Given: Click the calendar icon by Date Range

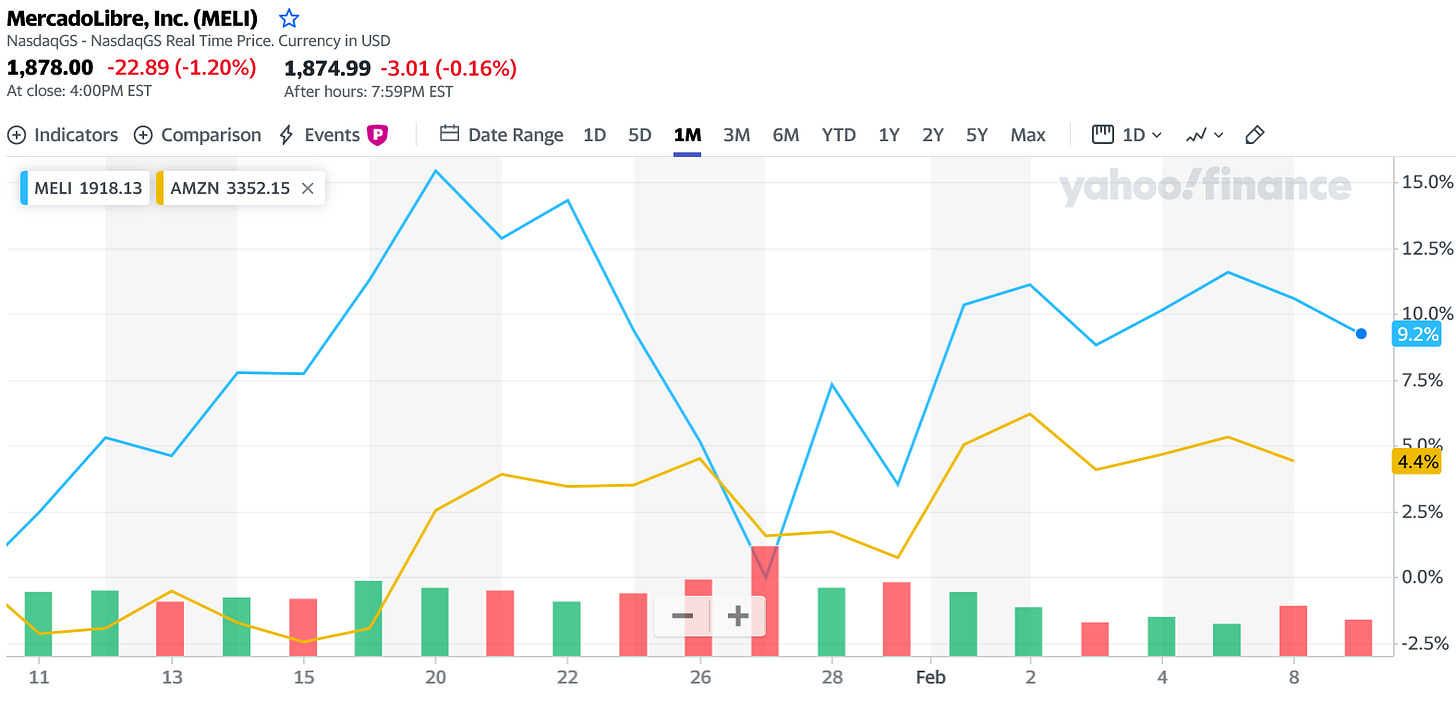Looking at the screenshot, I should coord(449,134).
